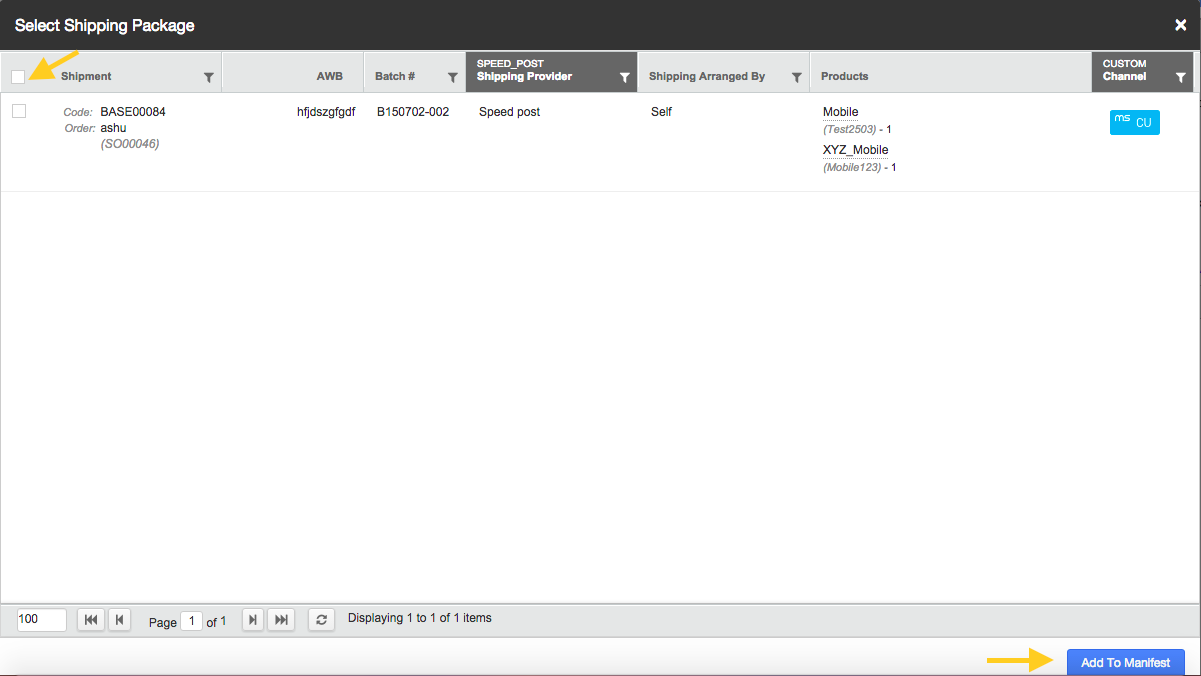Open the Batch # column filter
Screen dimensions: 1201x676
tap(452, 77)
